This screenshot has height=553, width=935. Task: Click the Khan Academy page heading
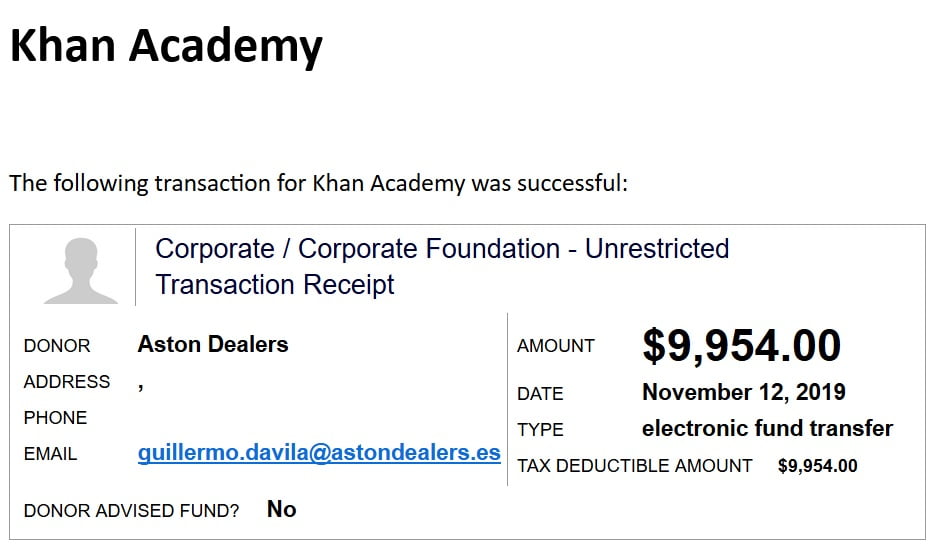[x=166, y=45]
